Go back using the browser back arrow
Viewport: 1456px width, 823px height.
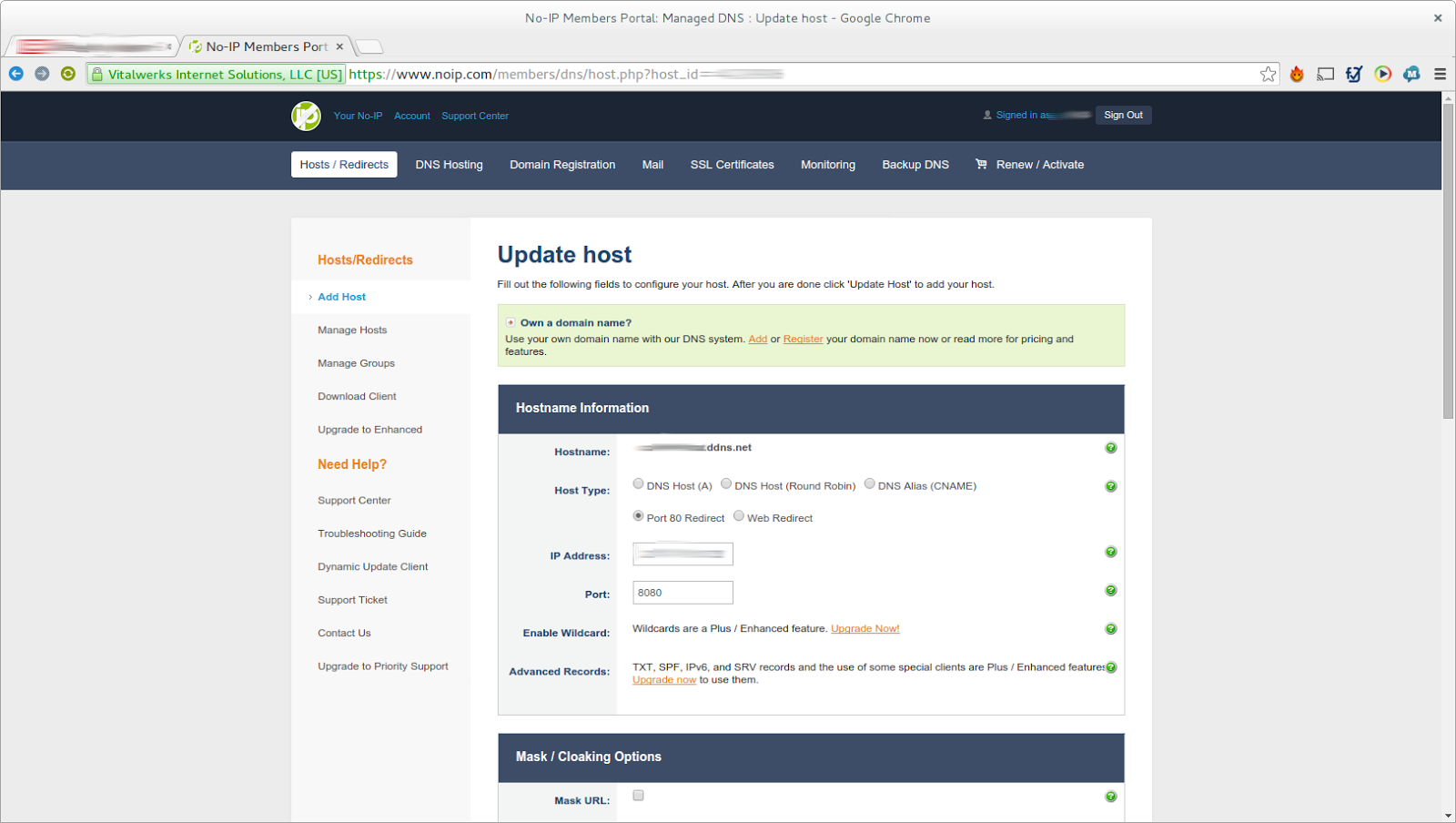tap(16, 74)
